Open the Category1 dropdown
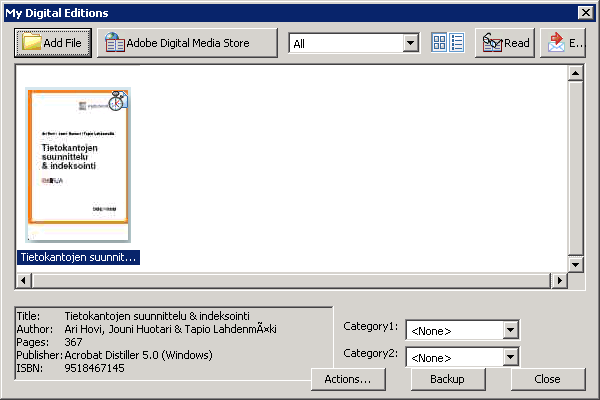This screenshot has width=600, height=400. 510,330
